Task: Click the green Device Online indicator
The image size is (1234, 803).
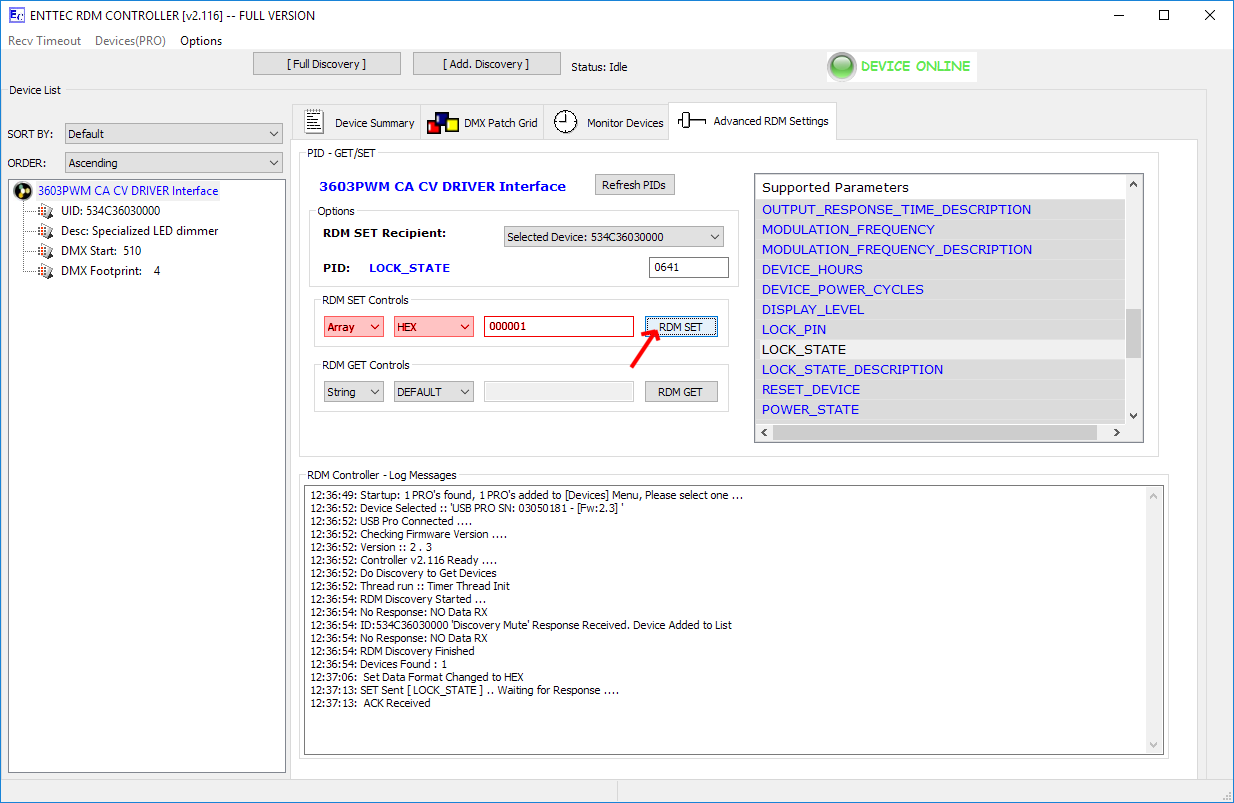Action: [843, 66]
